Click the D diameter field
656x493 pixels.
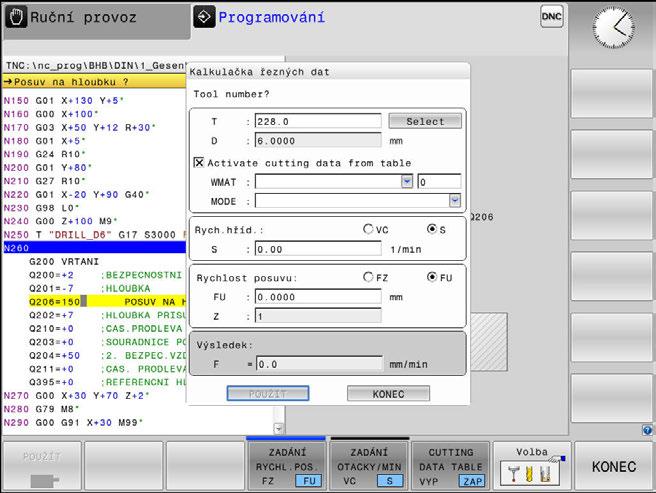point(318,141)
